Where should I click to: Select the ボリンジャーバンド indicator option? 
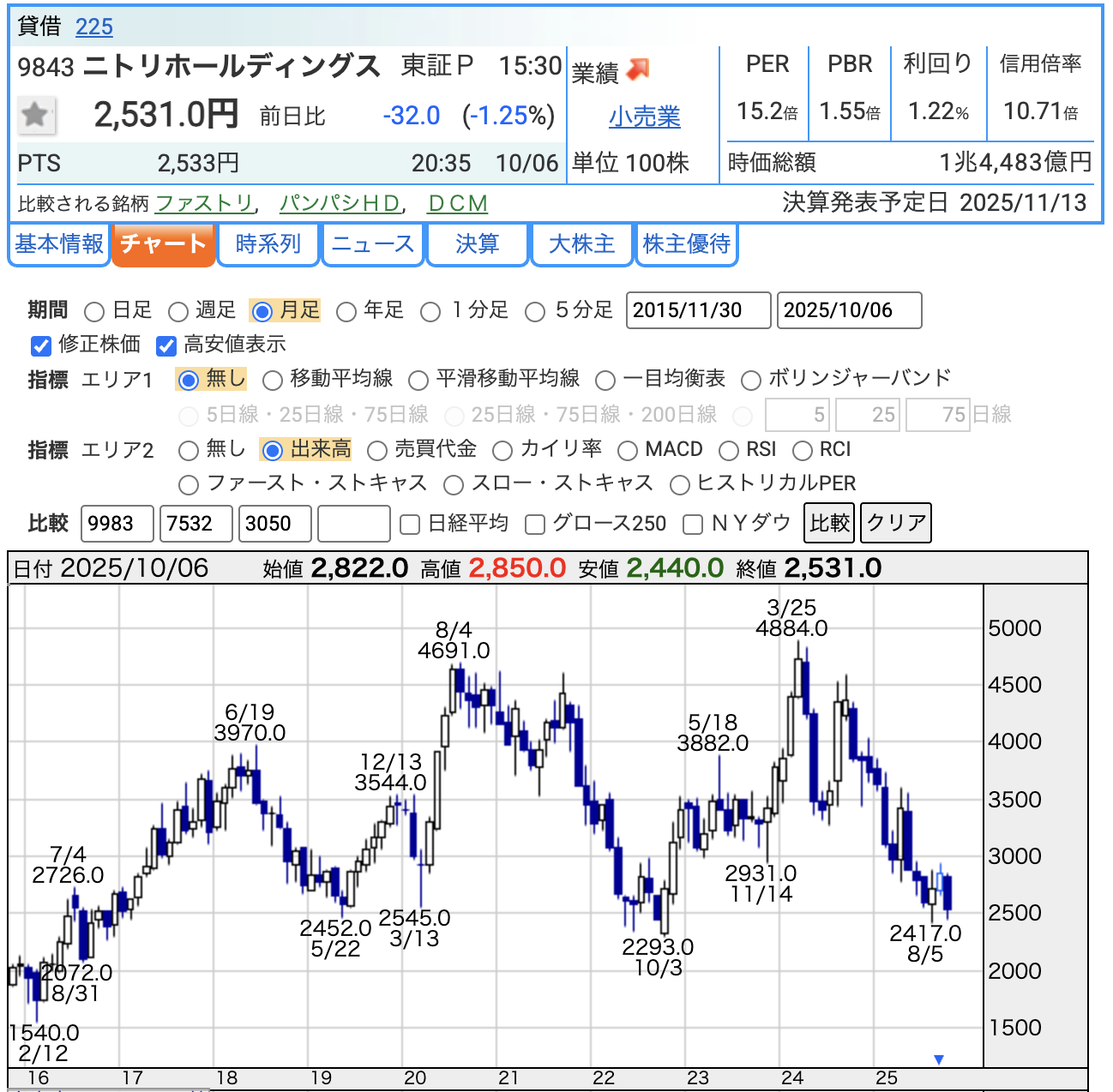click(751, 380)
